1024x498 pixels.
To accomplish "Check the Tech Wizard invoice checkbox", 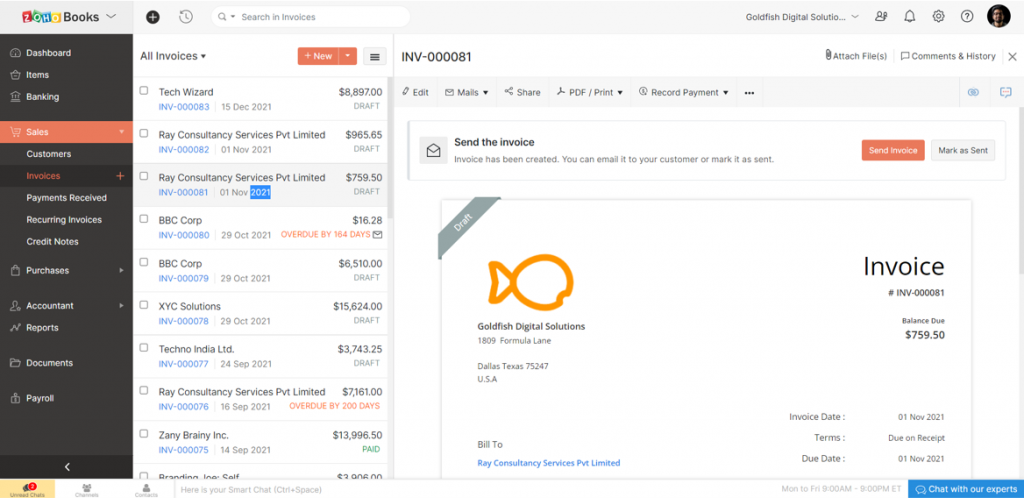I will [x=144, y=91].
